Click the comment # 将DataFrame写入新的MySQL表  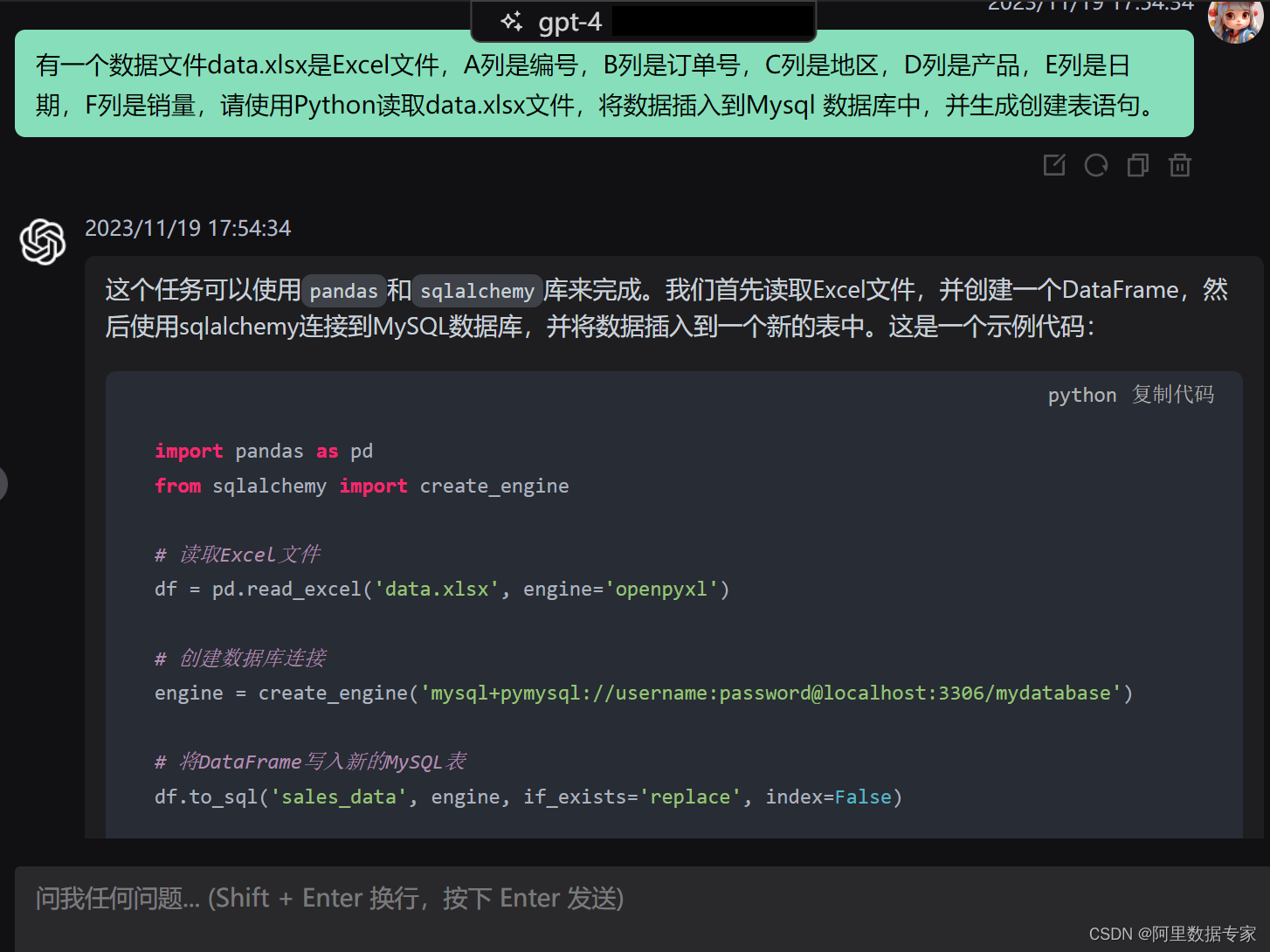(x=310, y=762)
